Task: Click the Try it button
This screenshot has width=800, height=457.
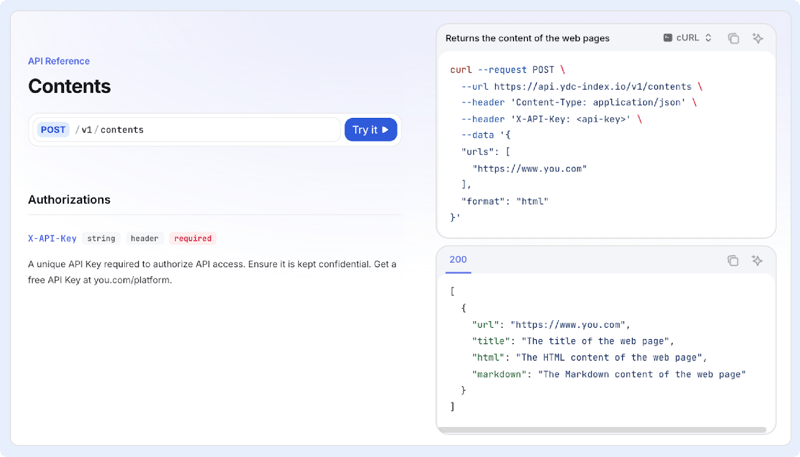Action: click(x=370, y=130)
